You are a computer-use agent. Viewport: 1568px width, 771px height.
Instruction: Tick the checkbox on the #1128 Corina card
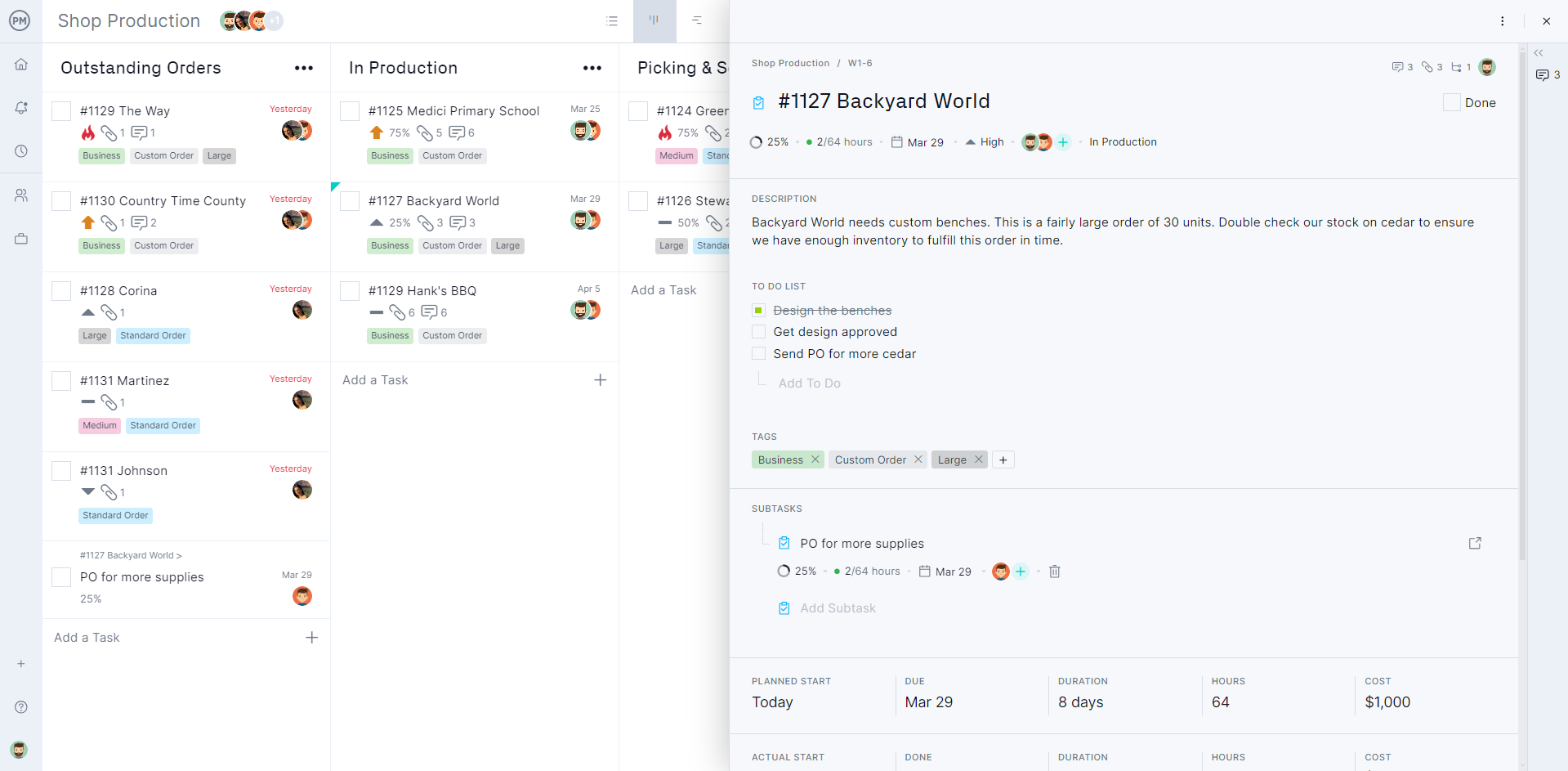(61, 291)
